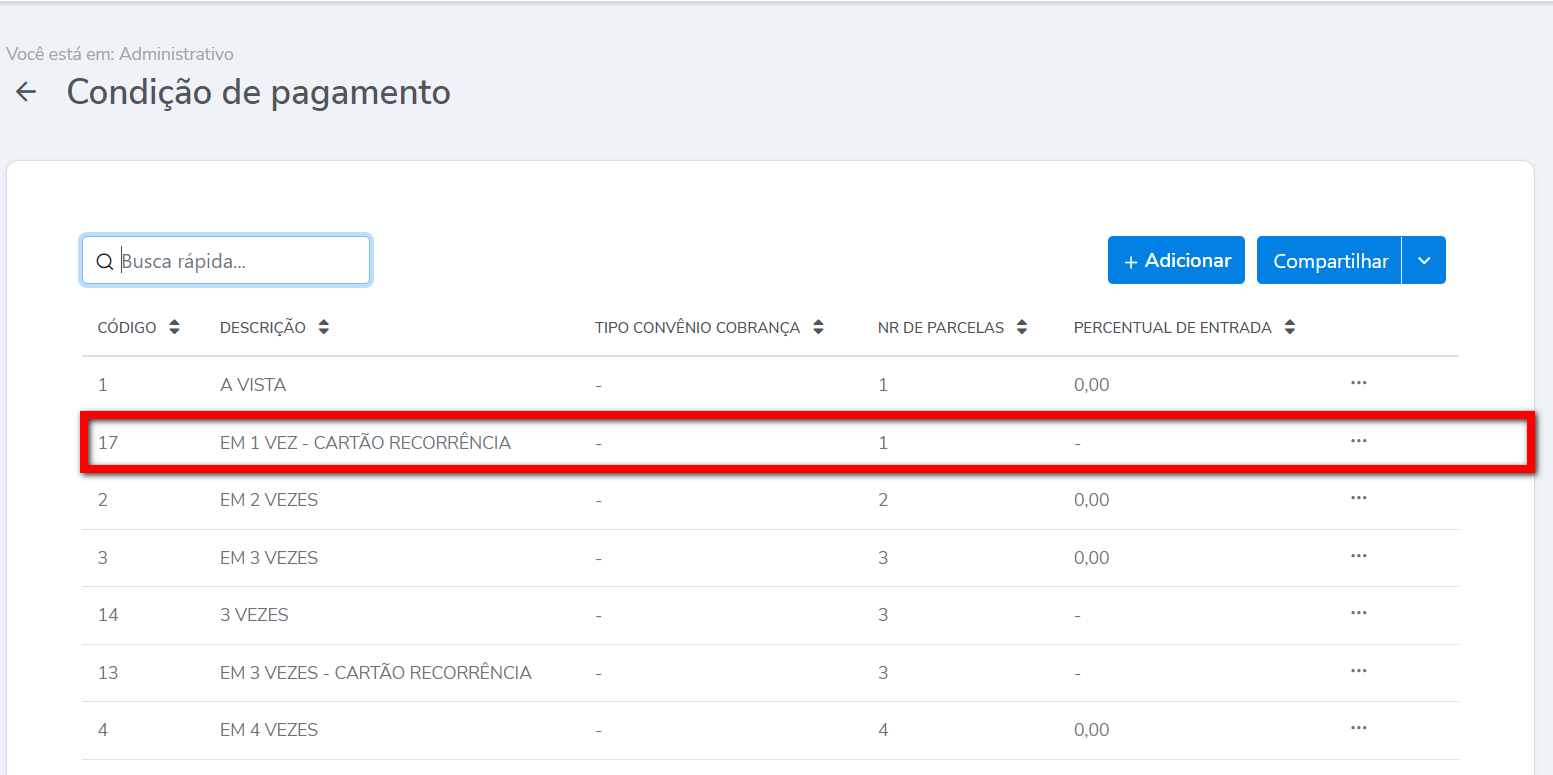Open the options menu for code 14 row

(1358, 613)
